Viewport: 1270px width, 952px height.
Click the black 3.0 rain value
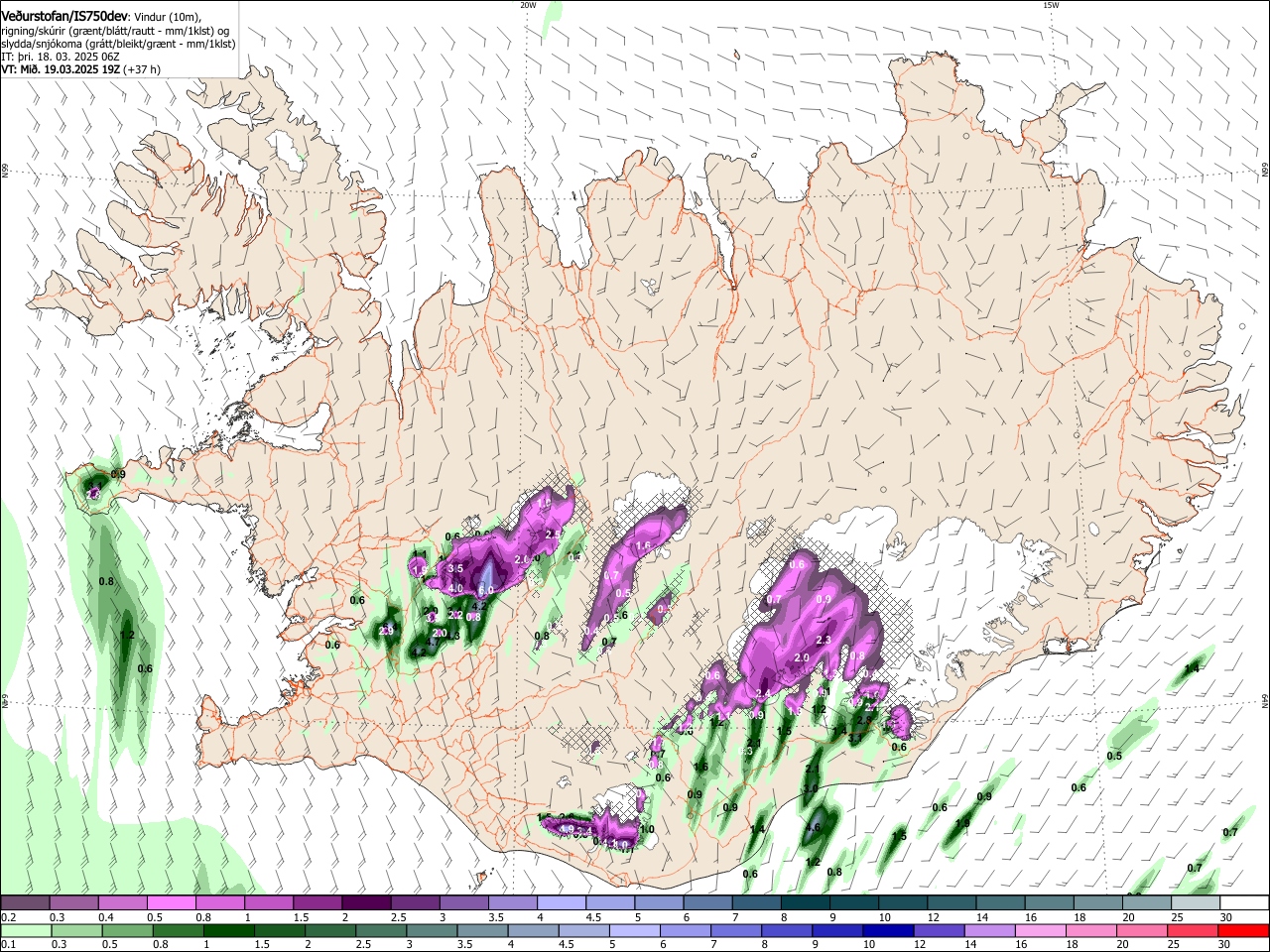811,788
